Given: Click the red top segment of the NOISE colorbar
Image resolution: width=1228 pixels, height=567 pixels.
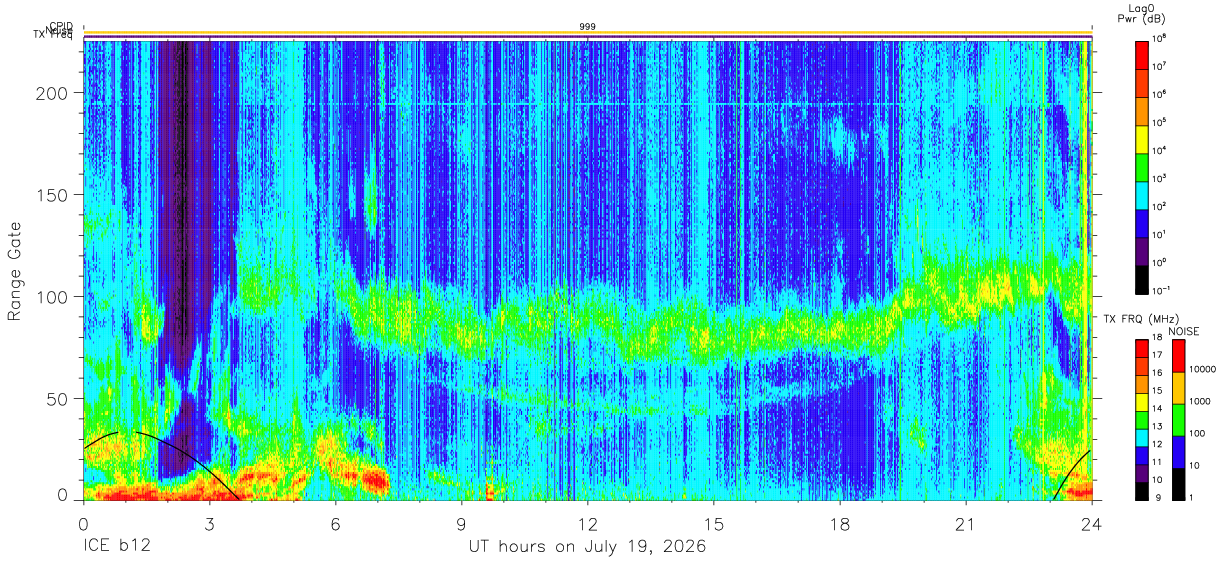Looking at the screenshot, I should coord(1178,356).
